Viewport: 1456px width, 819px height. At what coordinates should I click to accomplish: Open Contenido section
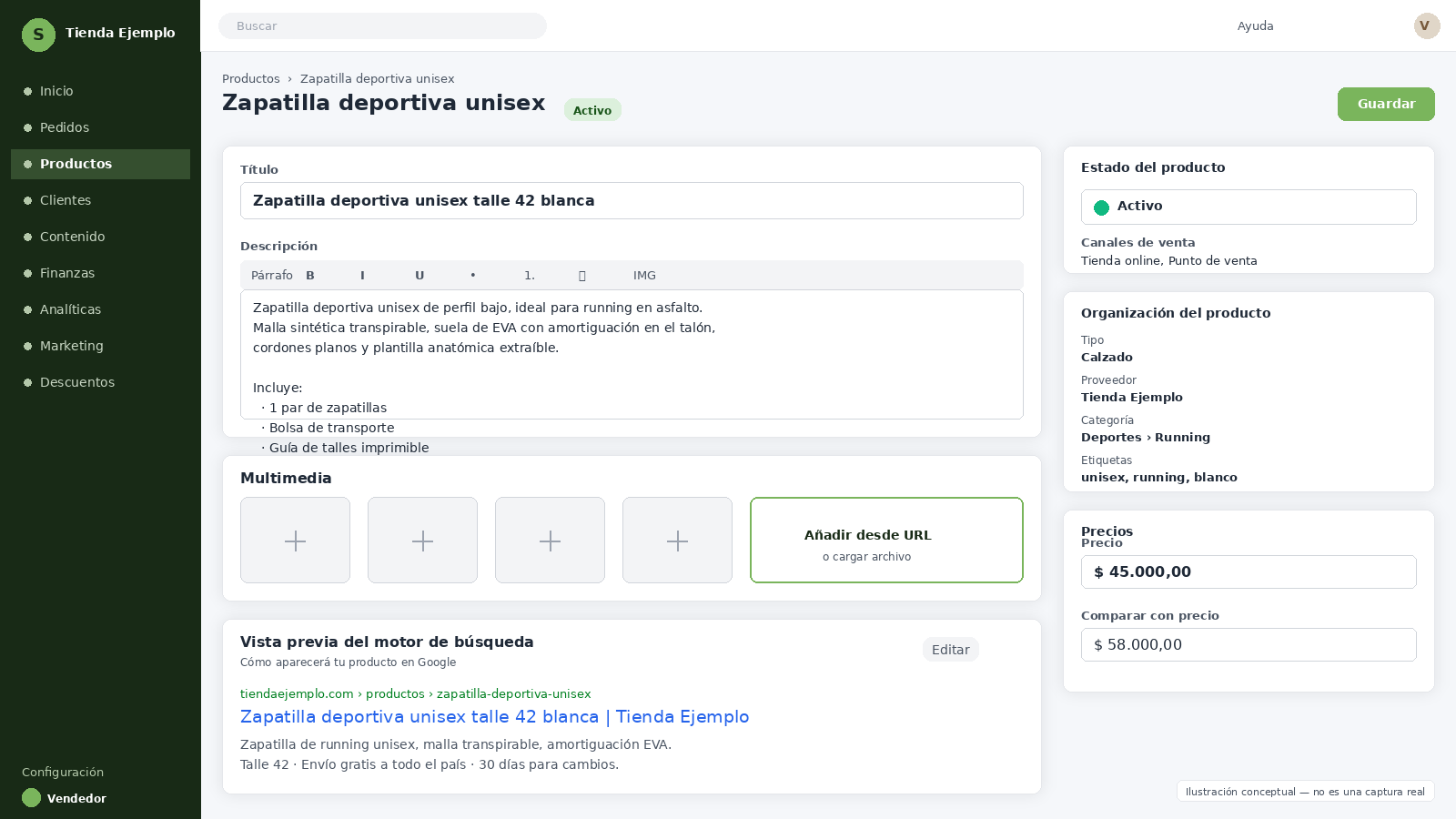(100, 237)
